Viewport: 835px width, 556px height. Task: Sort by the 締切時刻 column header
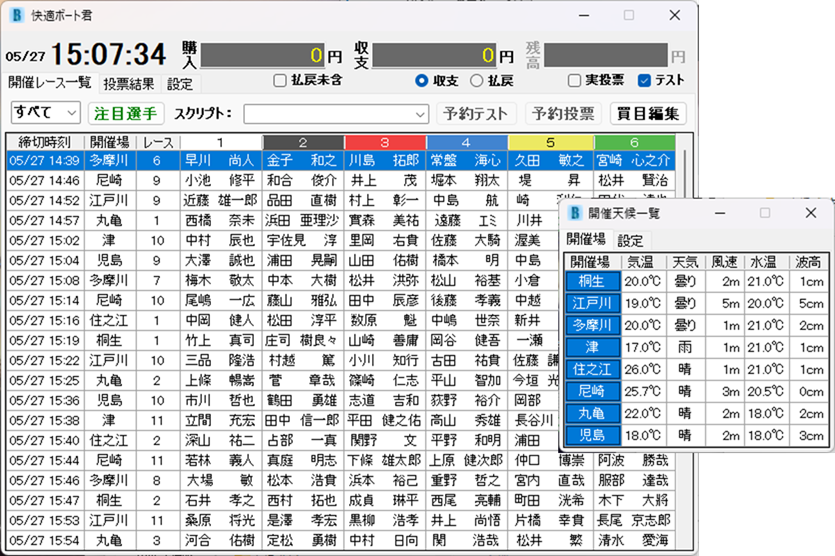coord(45,142)
